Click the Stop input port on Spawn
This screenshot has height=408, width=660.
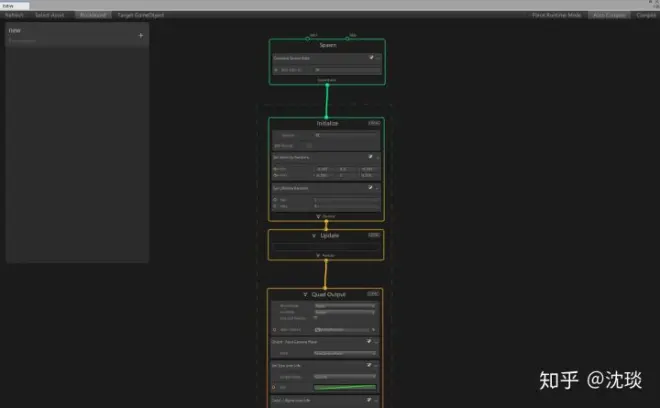coord(347,38)
